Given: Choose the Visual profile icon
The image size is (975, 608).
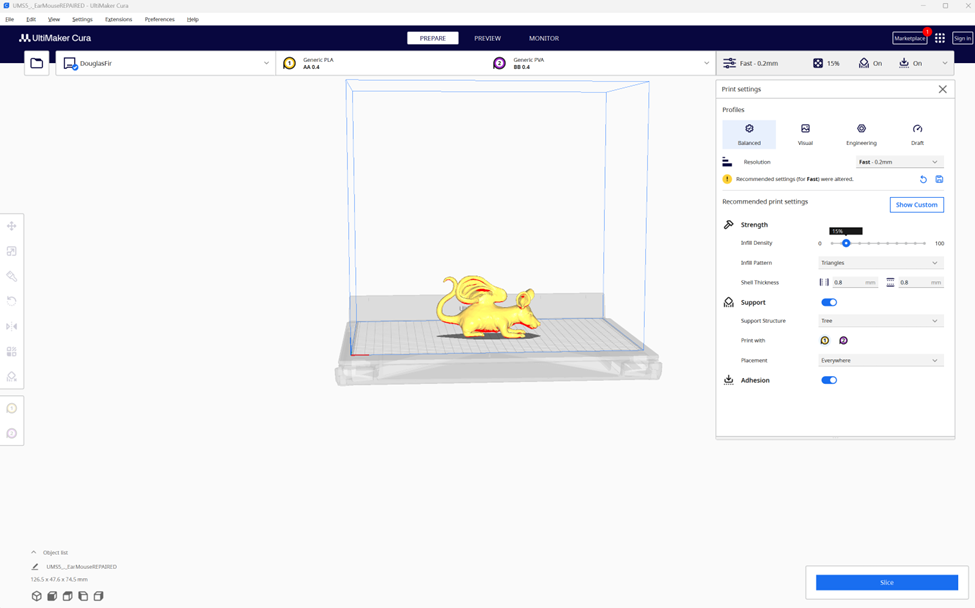Looking at the screenshot, I should tap(805, 134).
